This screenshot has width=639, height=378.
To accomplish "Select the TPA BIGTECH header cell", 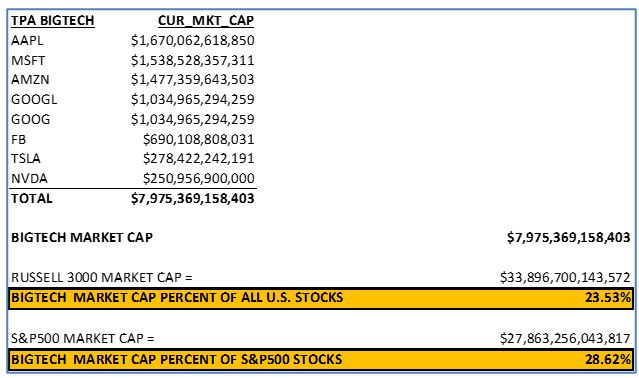I will tap(53, 20).
